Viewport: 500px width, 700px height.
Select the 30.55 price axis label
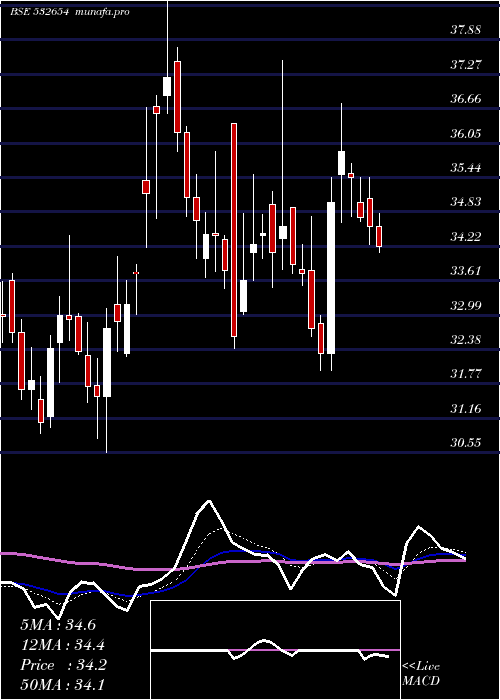(466, 443)
